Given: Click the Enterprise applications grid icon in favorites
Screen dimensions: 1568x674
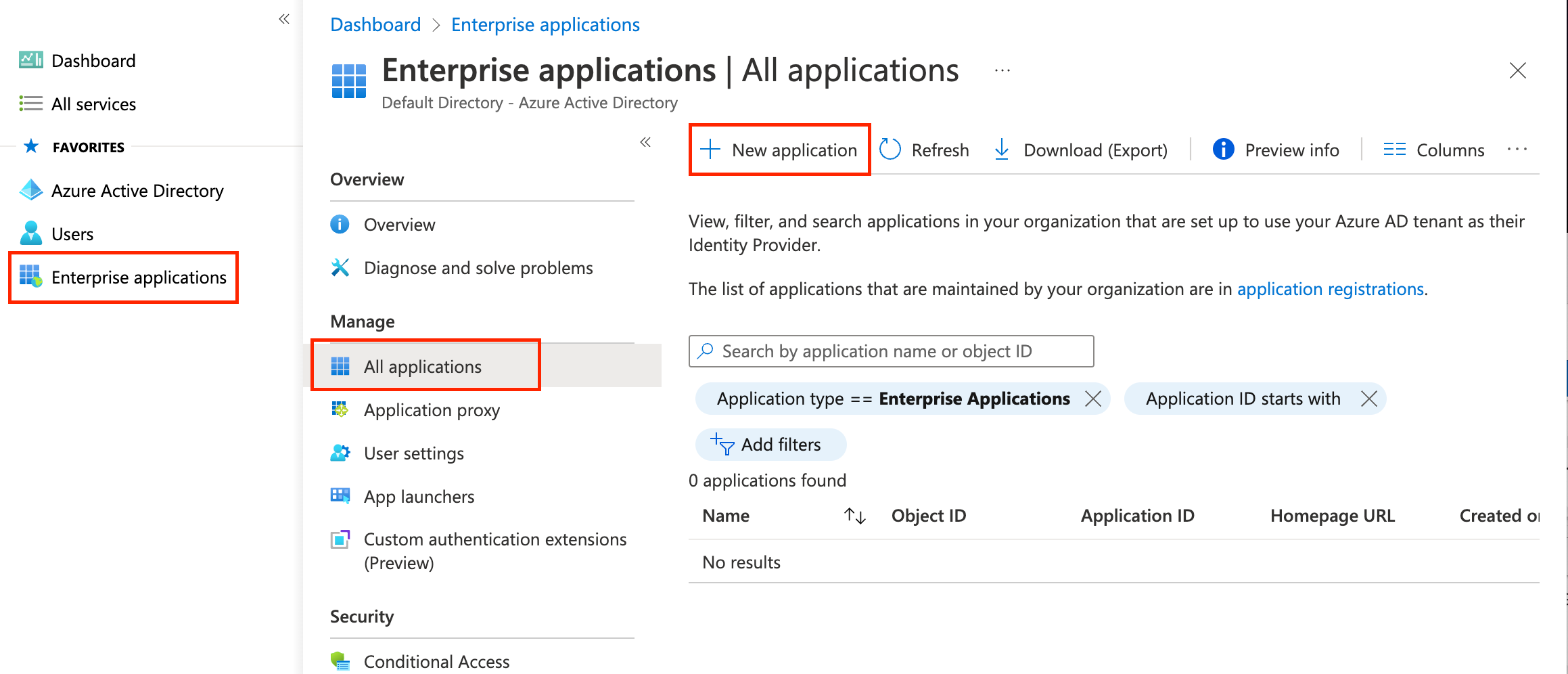Looking at the screenshot, I should 31,276.
